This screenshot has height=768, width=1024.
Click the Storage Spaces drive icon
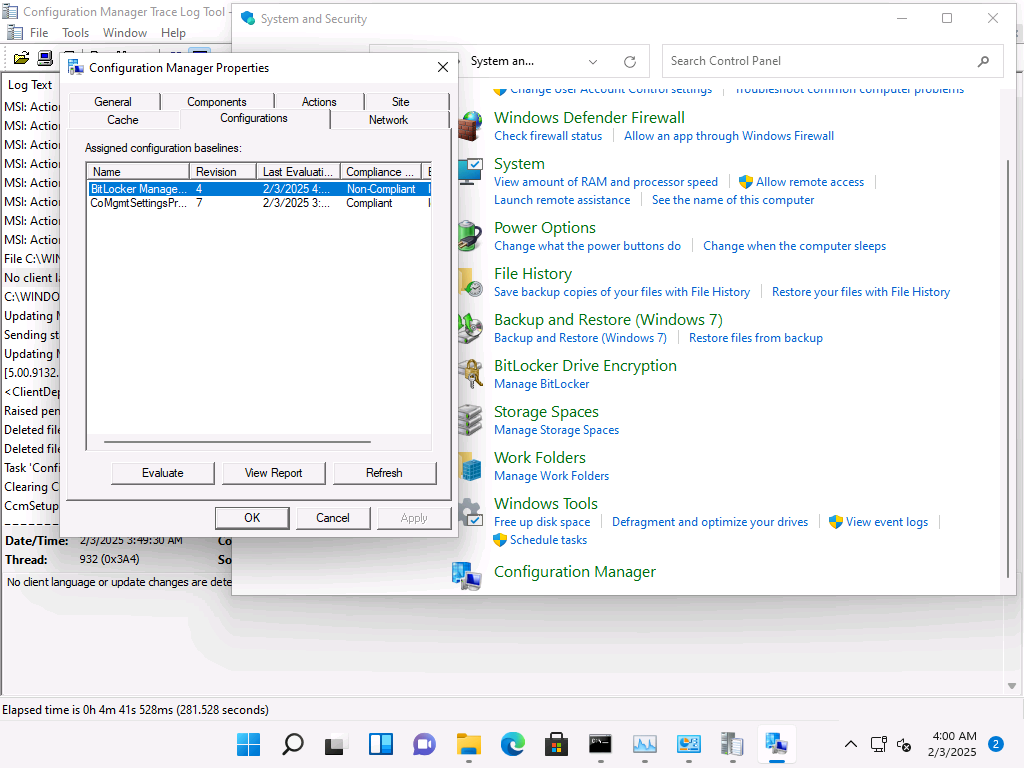coord(471,420)
